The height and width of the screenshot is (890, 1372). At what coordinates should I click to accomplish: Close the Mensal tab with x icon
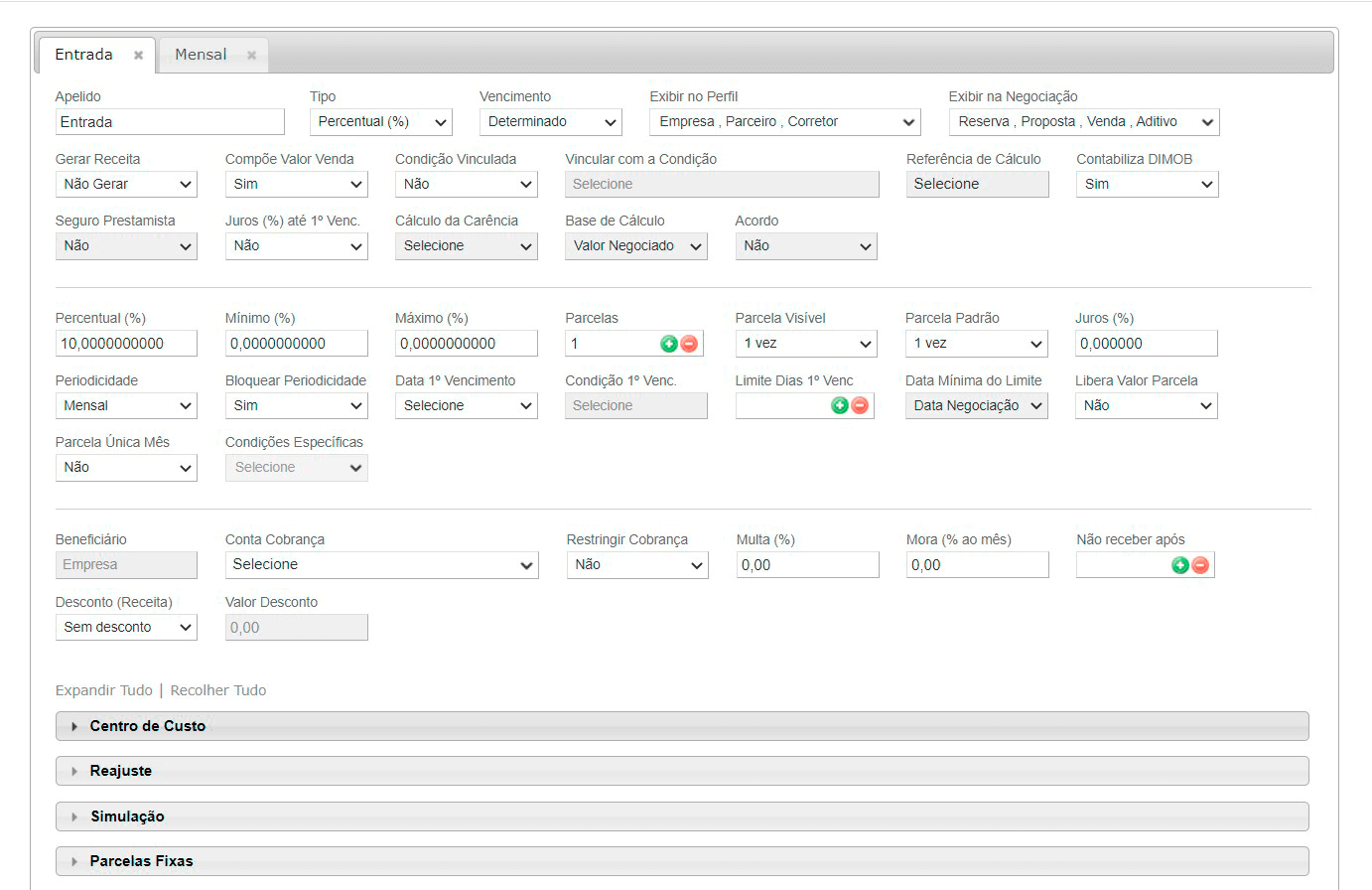(x=251, y=56)
